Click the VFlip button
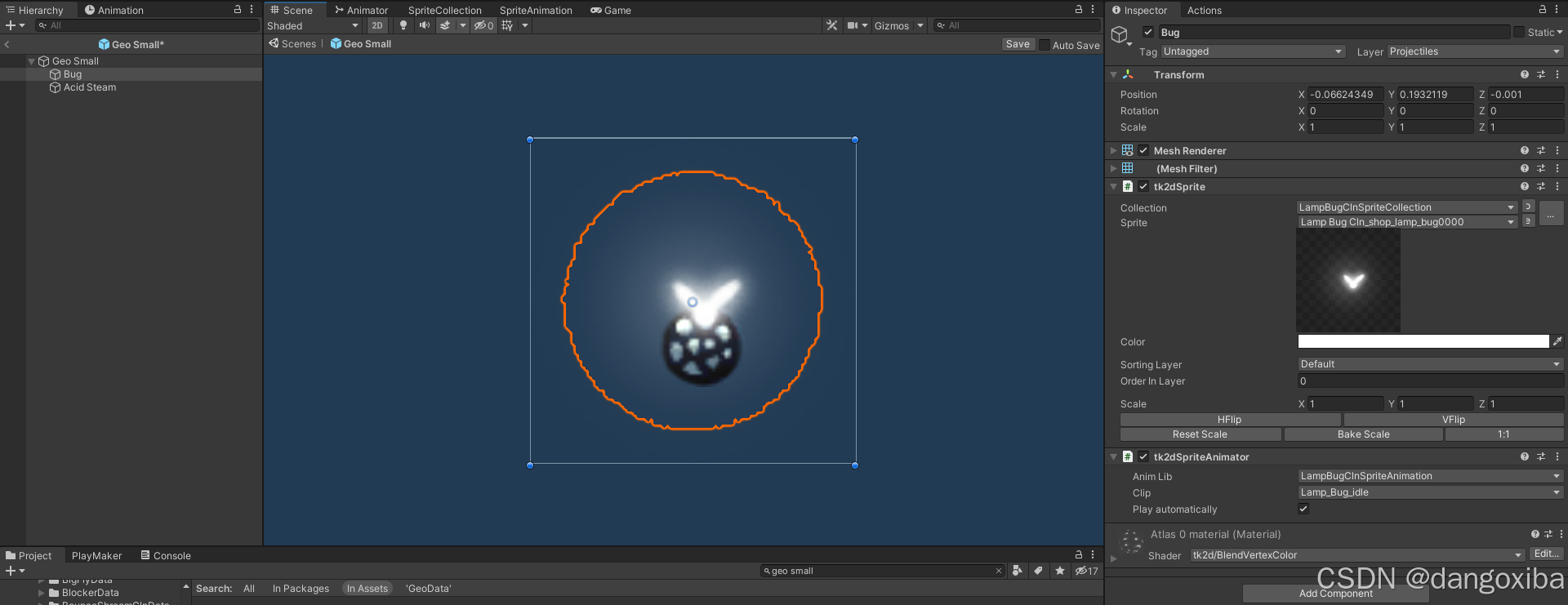 point(1454,420)
